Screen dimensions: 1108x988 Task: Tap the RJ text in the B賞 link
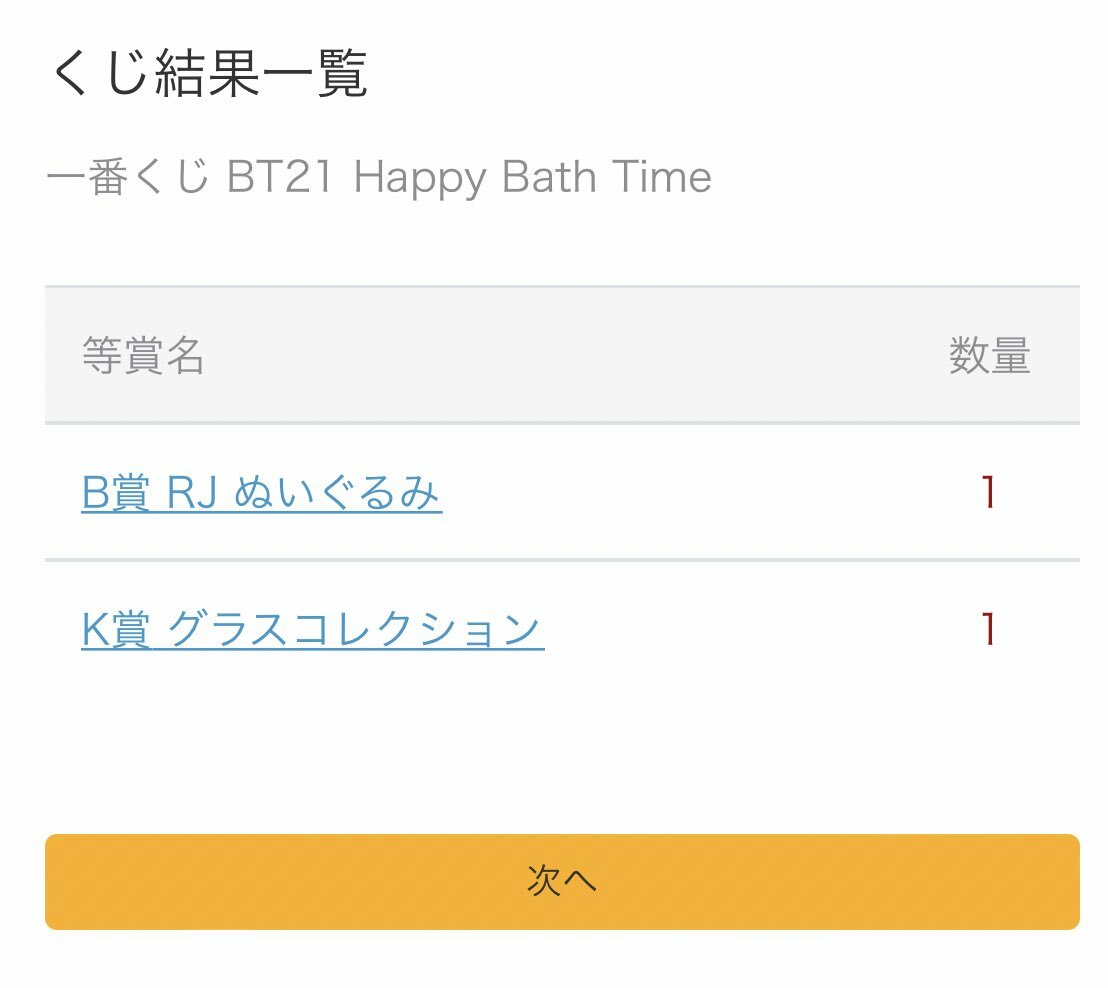[192, 493]
